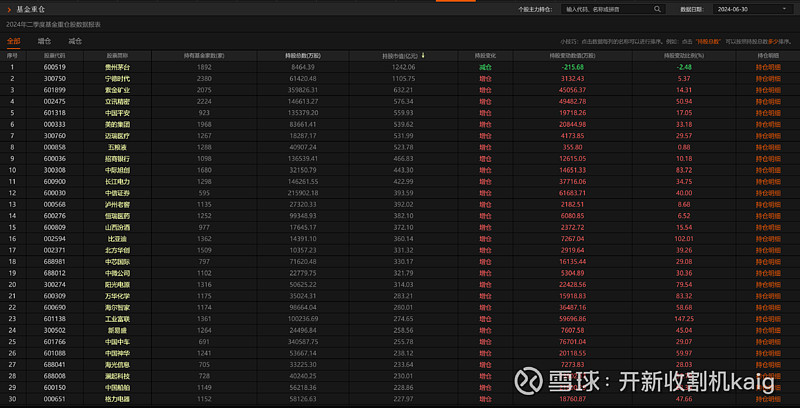Open 持仓明细 for 美的集团
The height and width of the screenshot is (408, 800).
(768, 124)
